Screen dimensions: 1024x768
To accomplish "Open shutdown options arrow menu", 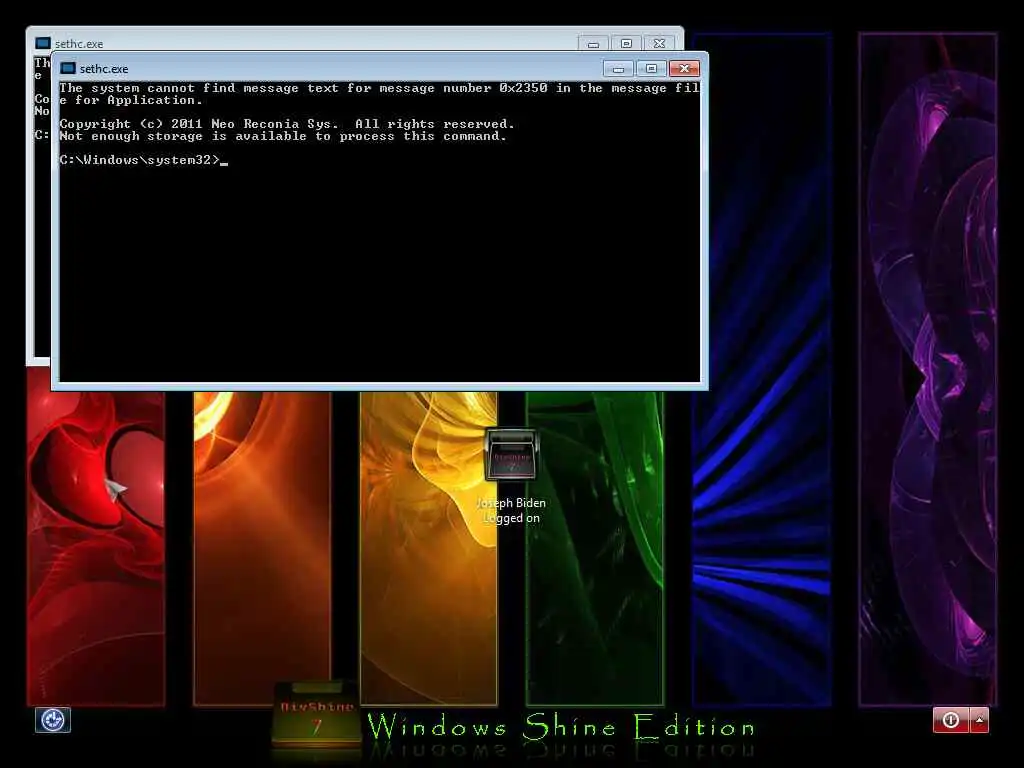I will point(980,720).
